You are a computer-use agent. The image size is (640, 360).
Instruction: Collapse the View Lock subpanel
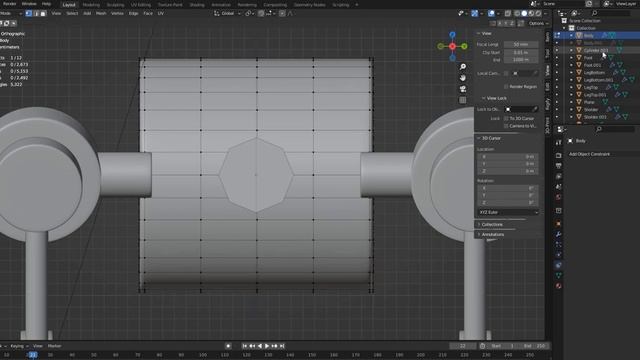tap(484, 98)
